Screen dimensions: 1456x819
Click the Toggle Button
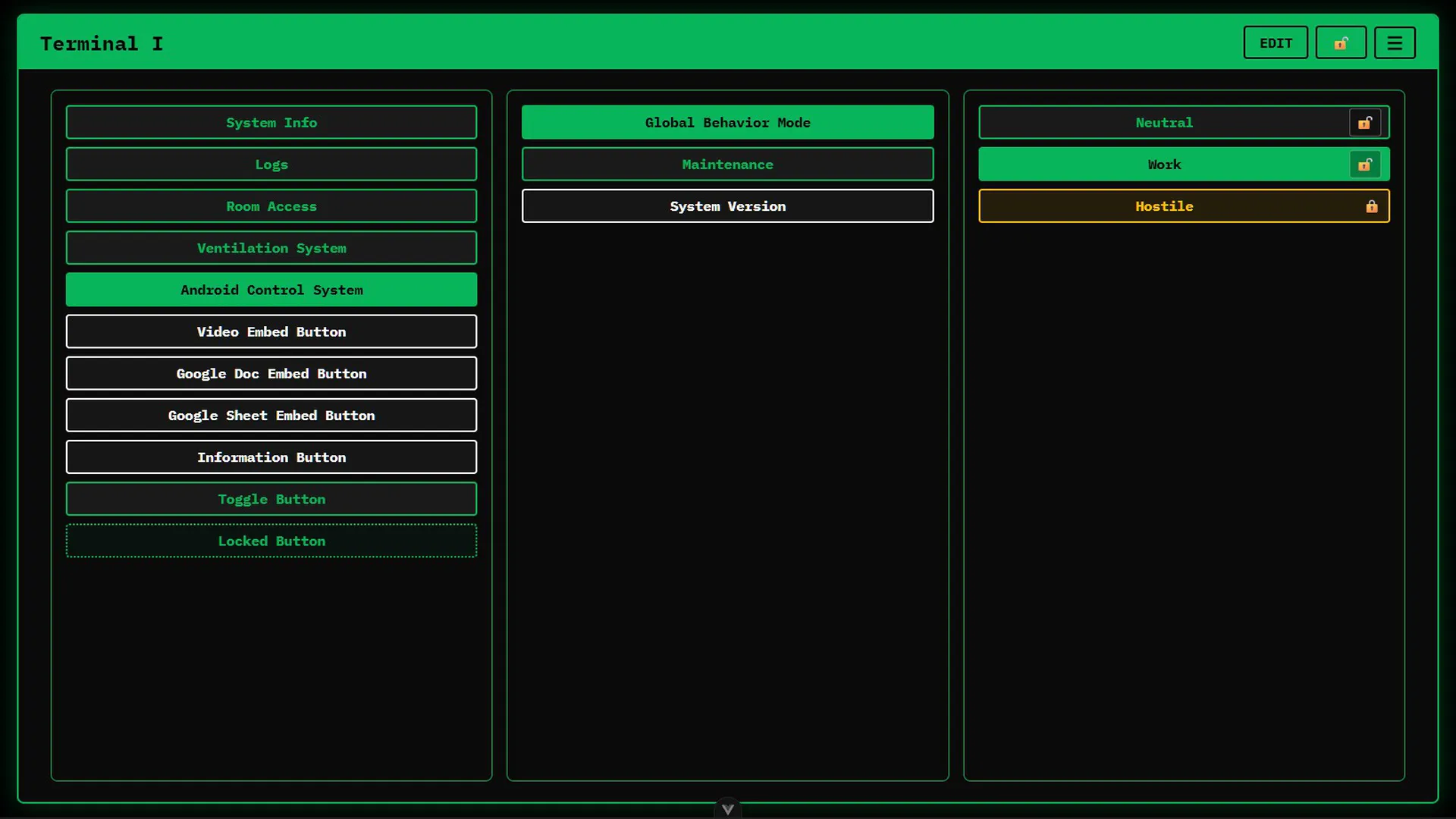coord(271,499)
